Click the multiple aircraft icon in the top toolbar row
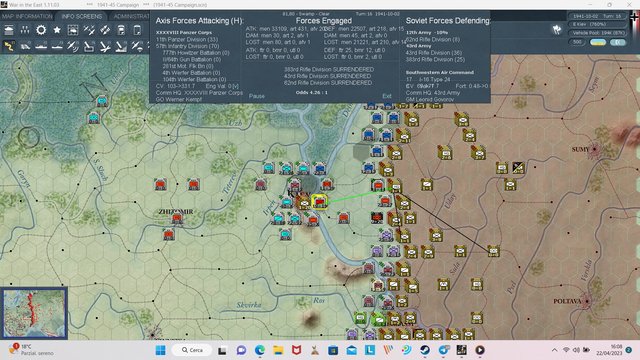 tap(89, 30)
